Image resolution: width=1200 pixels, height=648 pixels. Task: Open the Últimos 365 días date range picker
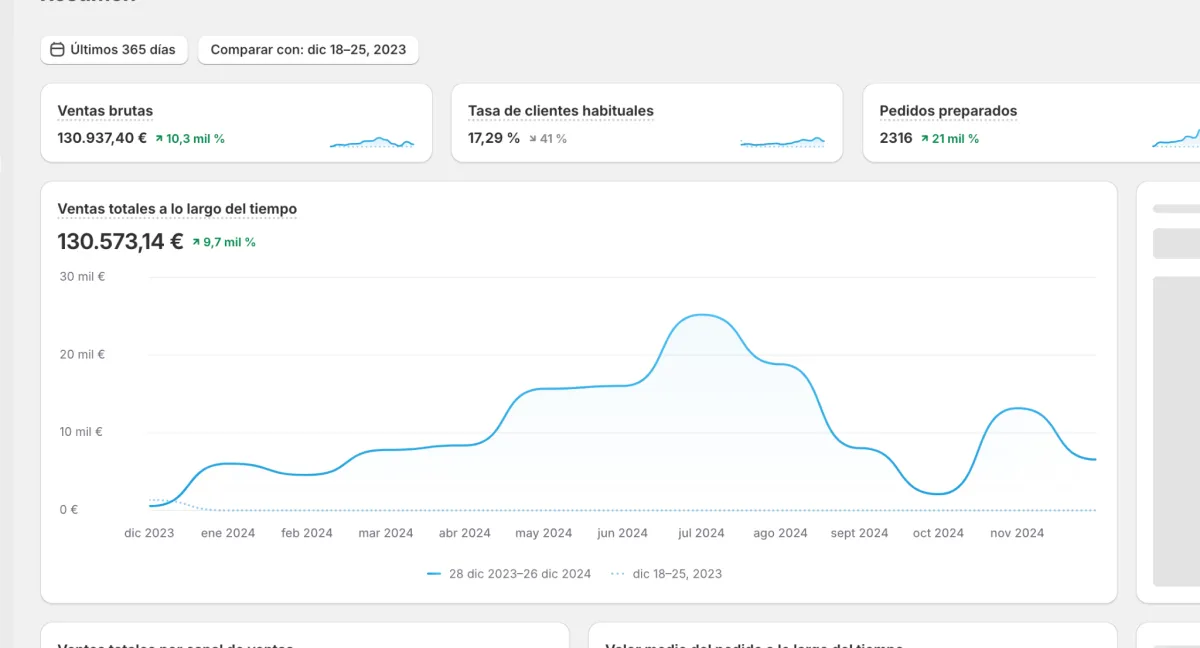coord(114,50)
